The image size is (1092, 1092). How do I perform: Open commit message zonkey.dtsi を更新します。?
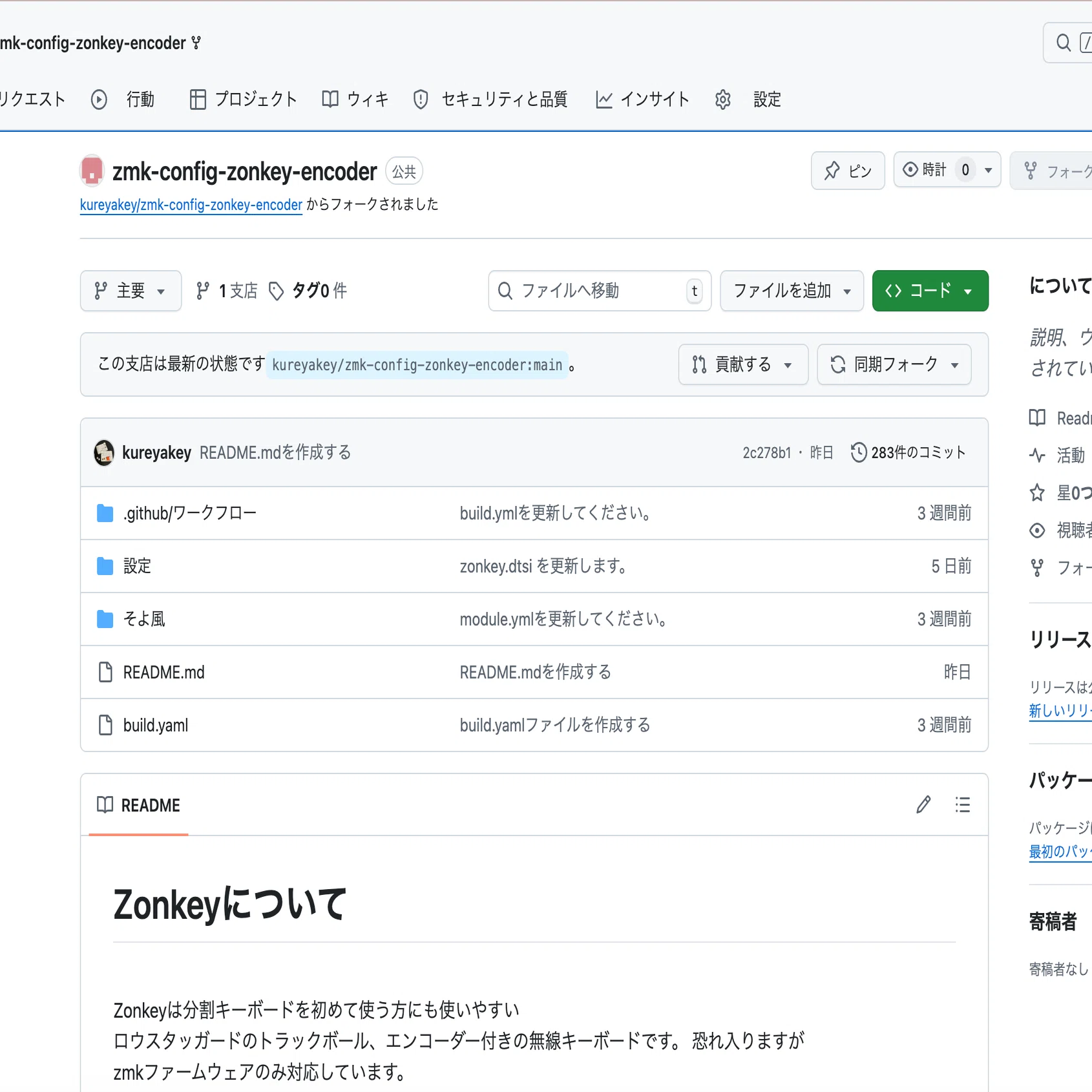tap(544, 566)
